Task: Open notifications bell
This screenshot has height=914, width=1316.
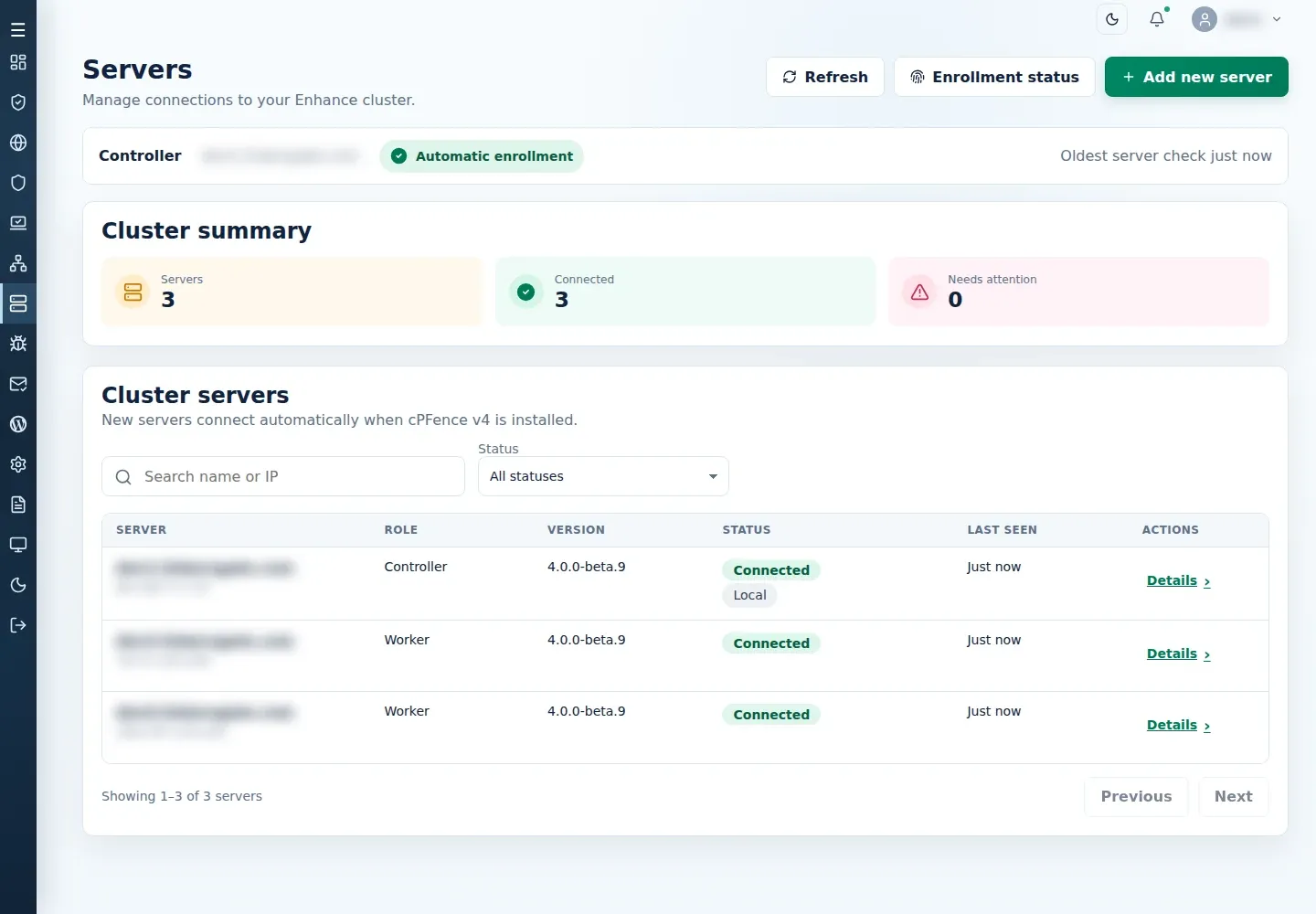Action: click(x=1157, y=19)
